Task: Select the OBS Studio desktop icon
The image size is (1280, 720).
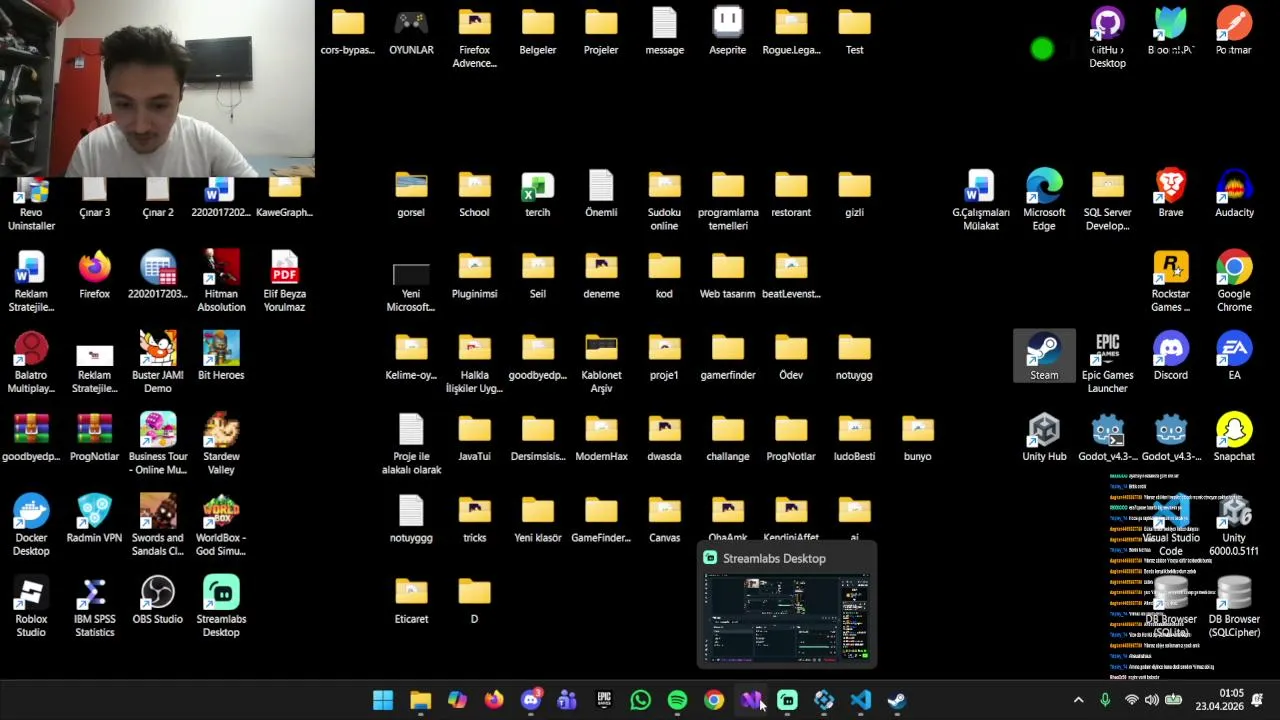Action: (157, 600)
